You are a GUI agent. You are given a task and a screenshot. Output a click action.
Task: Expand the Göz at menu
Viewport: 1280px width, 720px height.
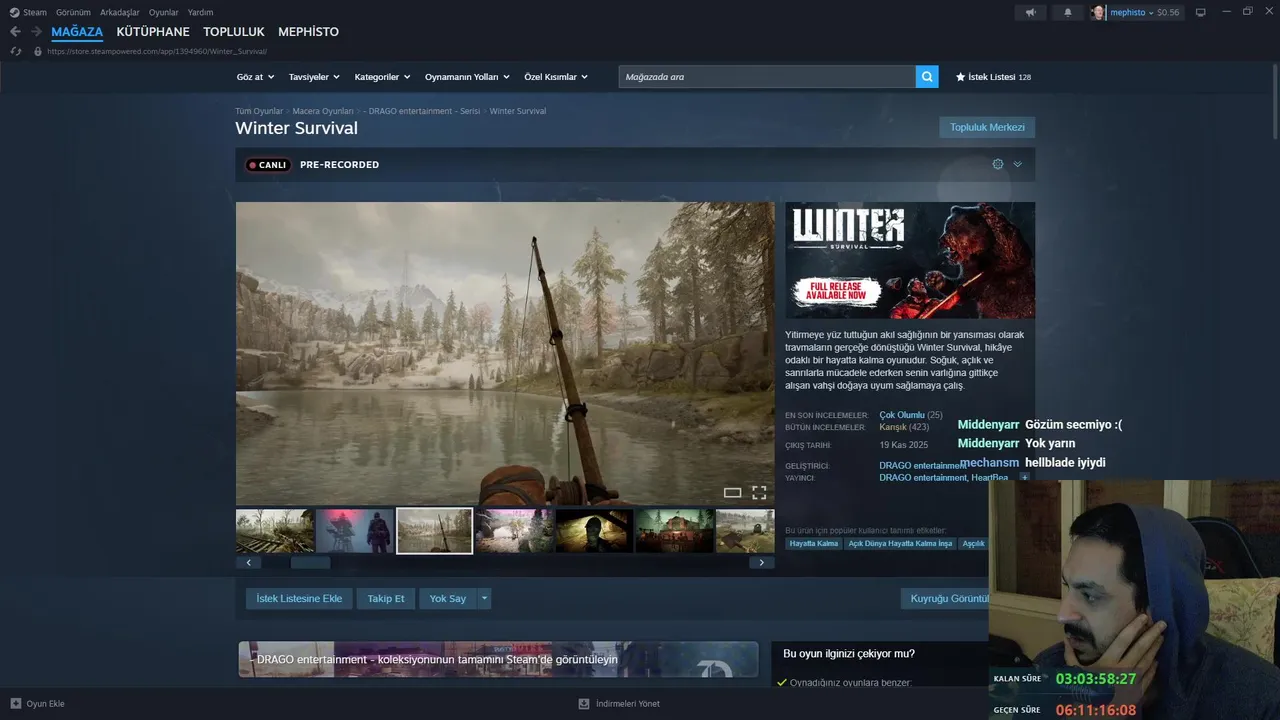(254, 77)
